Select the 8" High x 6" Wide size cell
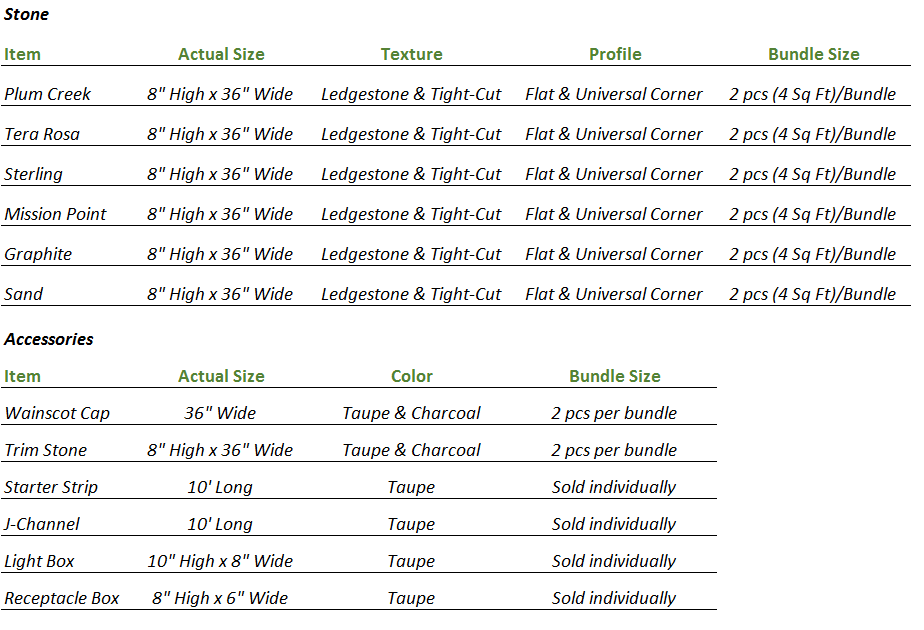The height and width of the screenshot is (630, 924). (x=220, y=598)
